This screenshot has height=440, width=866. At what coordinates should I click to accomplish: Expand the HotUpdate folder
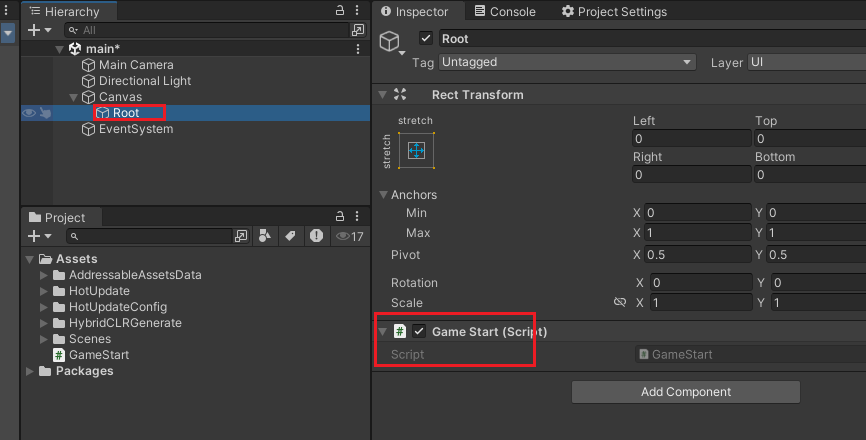(44, 291)
